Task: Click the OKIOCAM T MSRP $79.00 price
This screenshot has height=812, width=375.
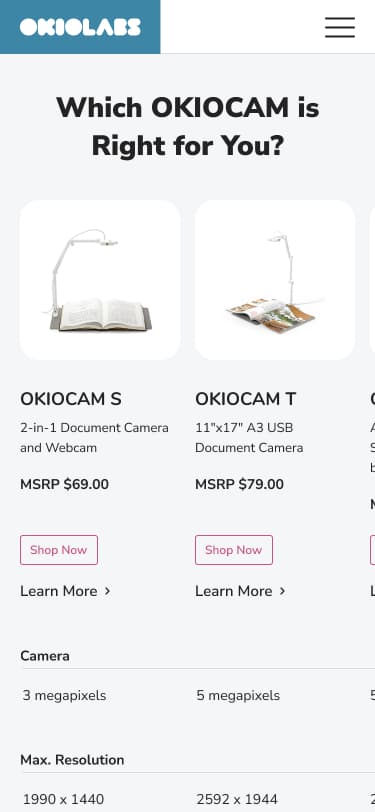Action: coord(239,485)
